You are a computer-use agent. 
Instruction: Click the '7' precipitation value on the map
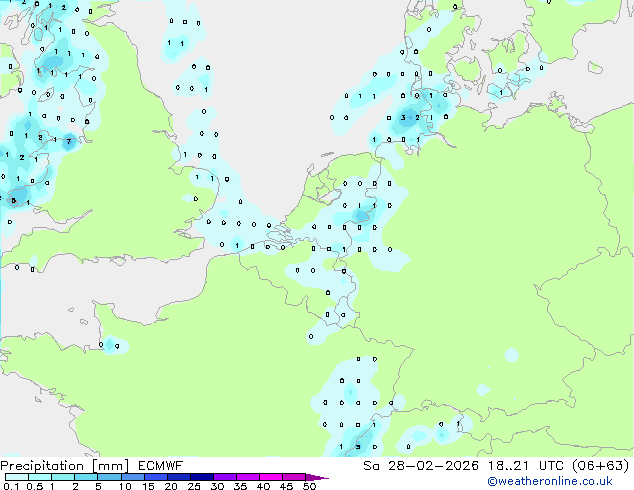[x=69, y=142]
